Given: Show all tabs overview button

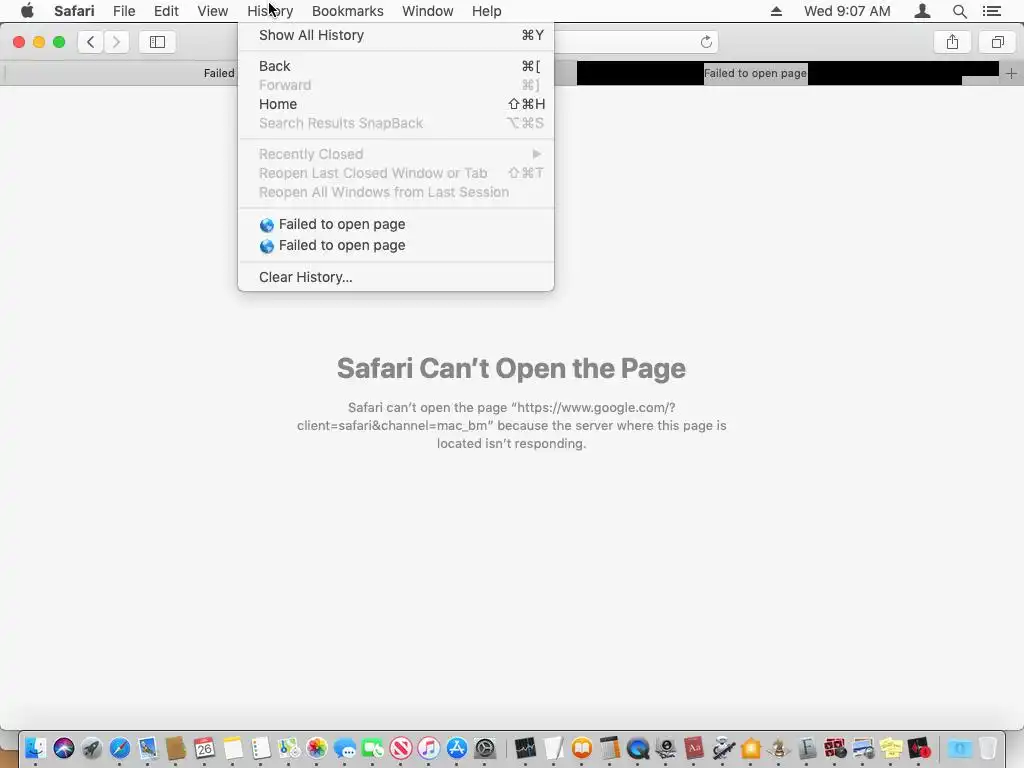Looking at the screenshot, I should click(997, 42).
